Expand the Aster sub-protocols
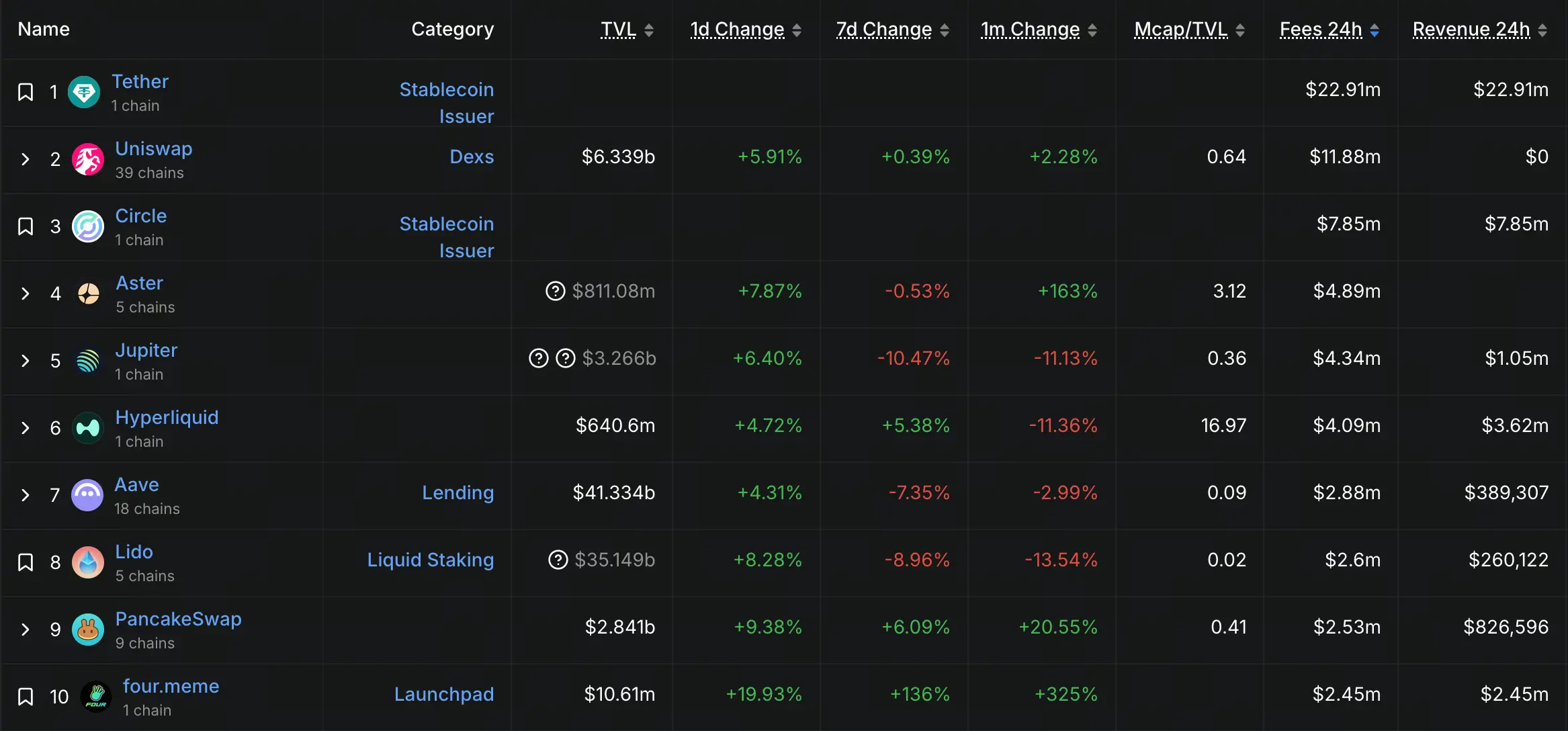 [x=26, y=294]
